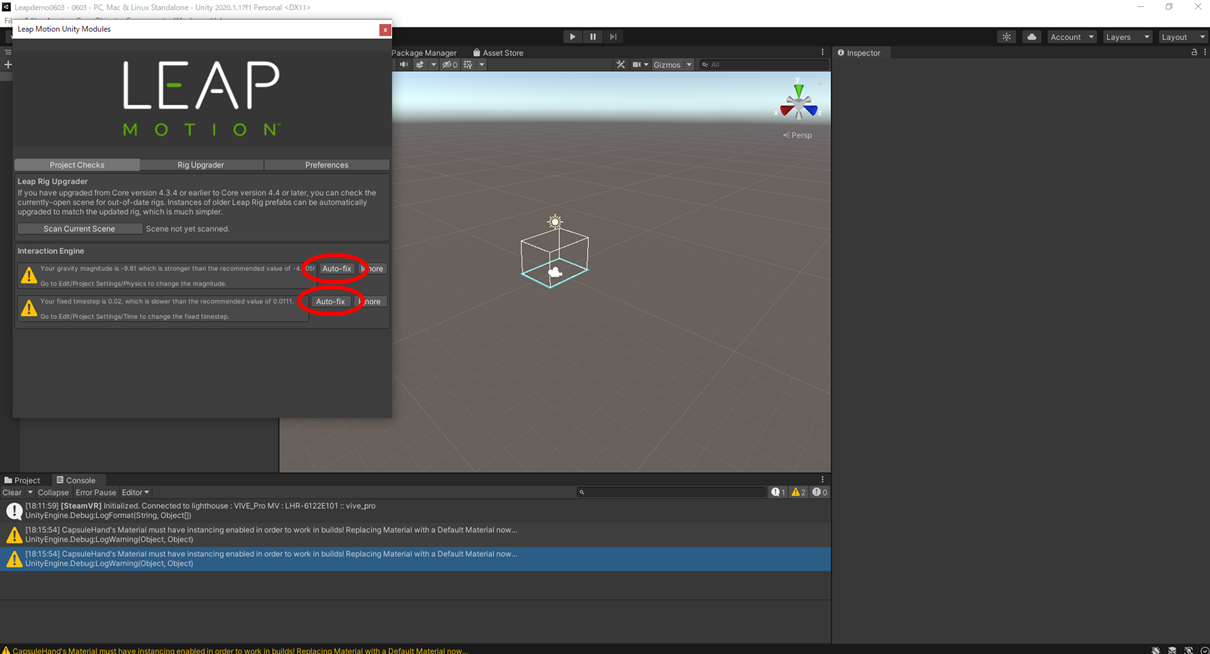
Task: Select the first CapsuleHand warning at 18:15:54
Action: tap(415, 535)
